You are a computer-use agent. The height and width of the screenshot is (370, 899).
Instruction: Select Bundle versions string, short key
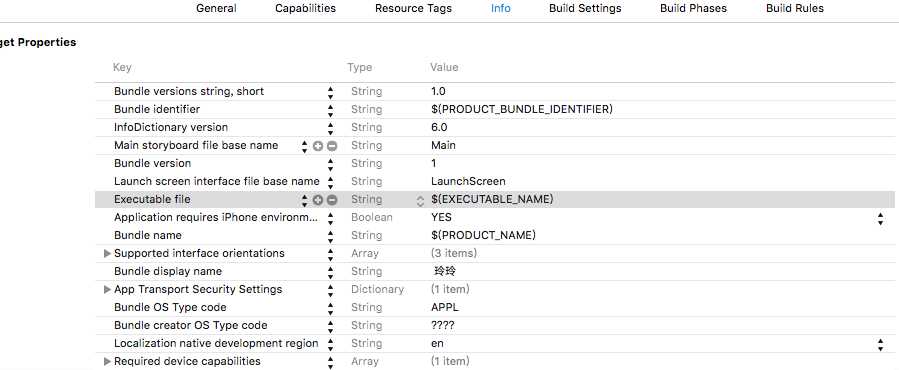tap(189, 91)
